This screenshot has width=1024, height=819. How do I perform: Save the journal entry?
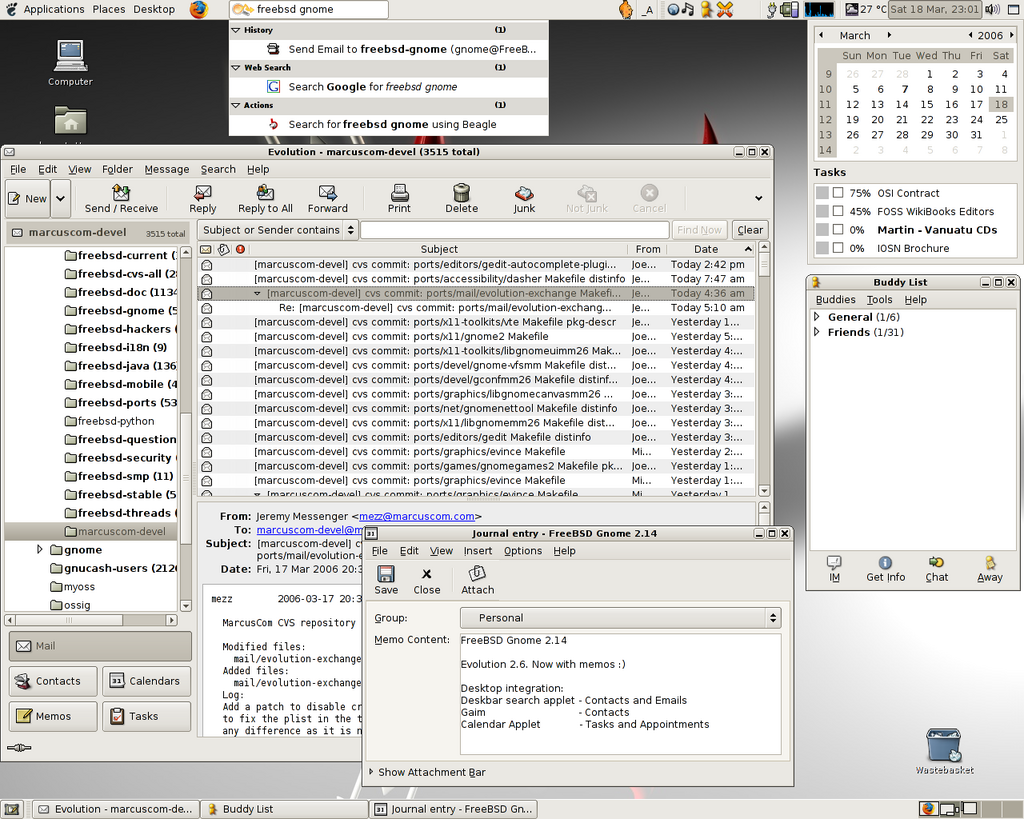coord(386,580)
